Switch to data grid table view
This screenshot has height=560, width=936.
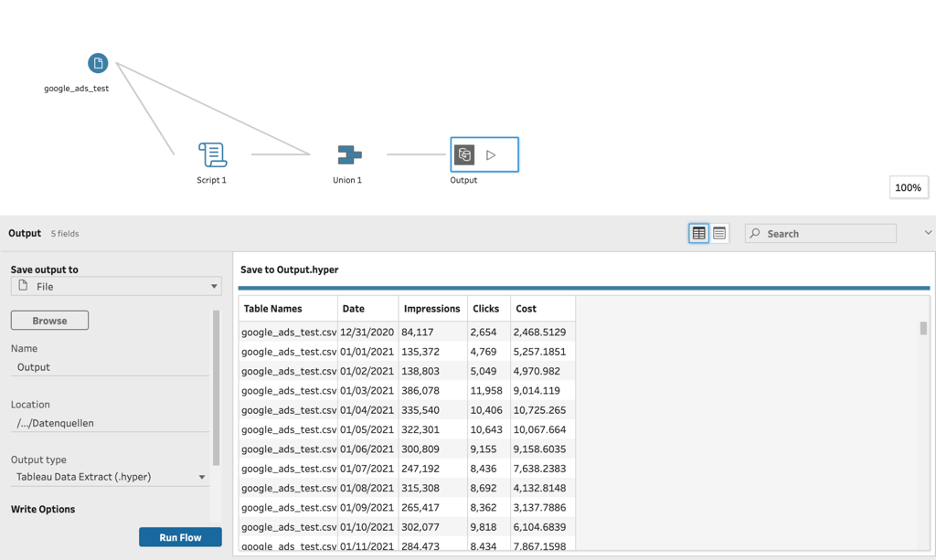(699, 233)
